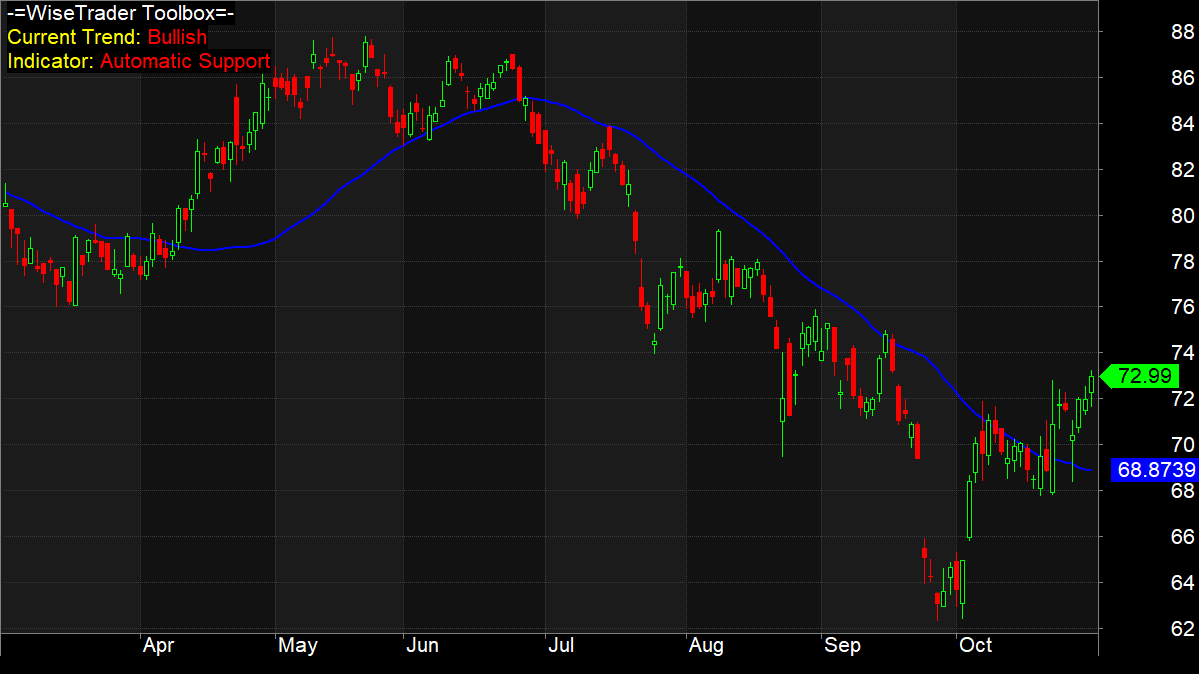The width and height of the screenshot is (1199, 674).
Task: Click the 64 price axis label
Action: [1182, 583]
